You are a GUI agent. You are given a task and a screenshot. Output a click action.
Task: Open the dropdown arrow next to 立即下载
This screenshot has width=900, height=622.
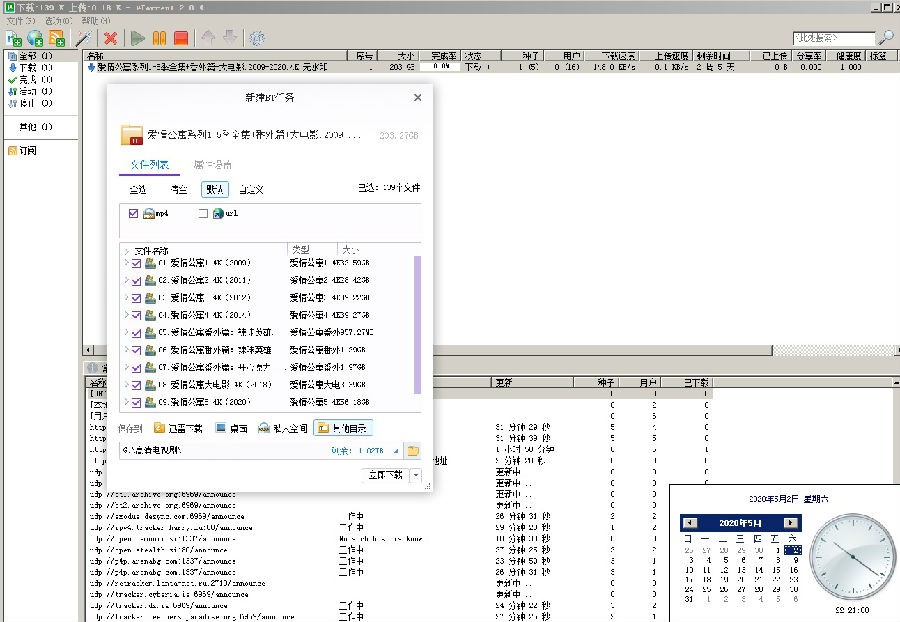coord(416,475)
